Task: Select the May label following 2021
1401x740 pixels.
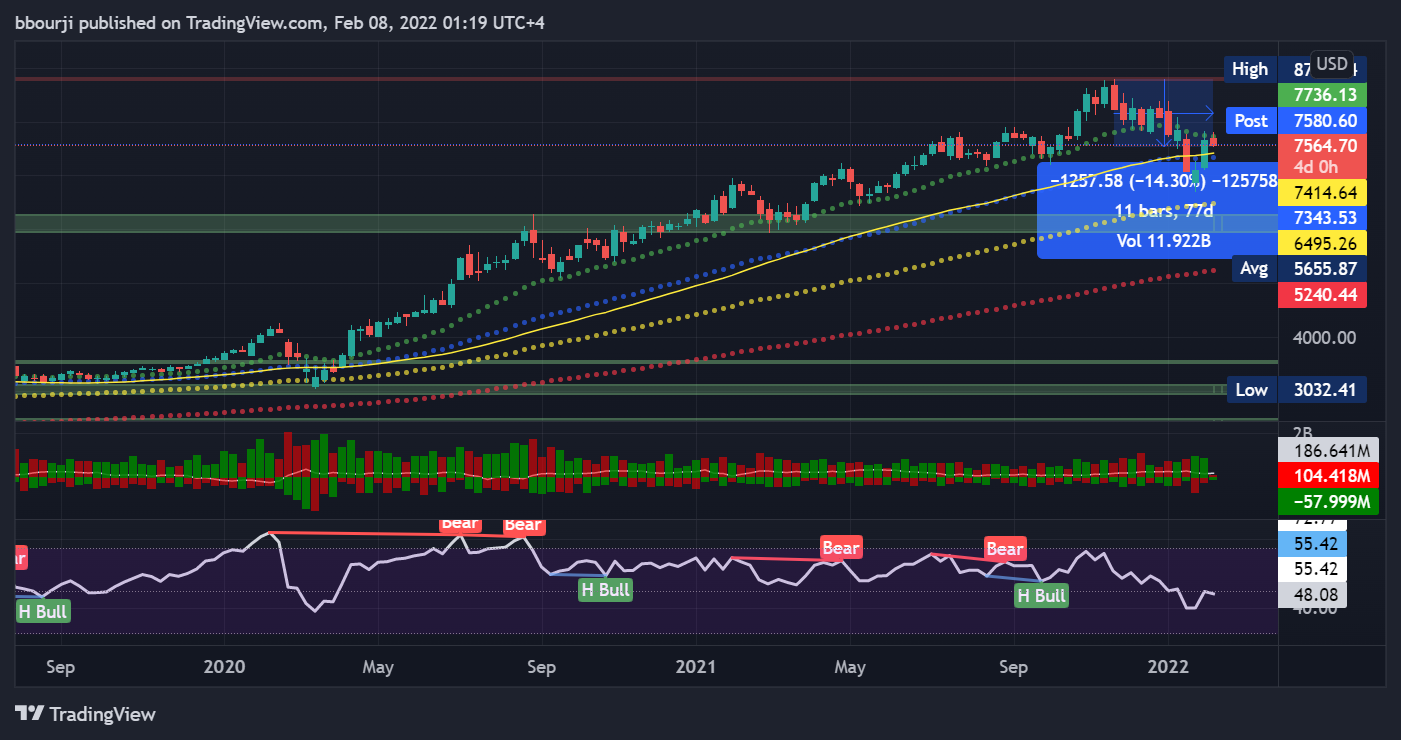Action: point(849,666)
